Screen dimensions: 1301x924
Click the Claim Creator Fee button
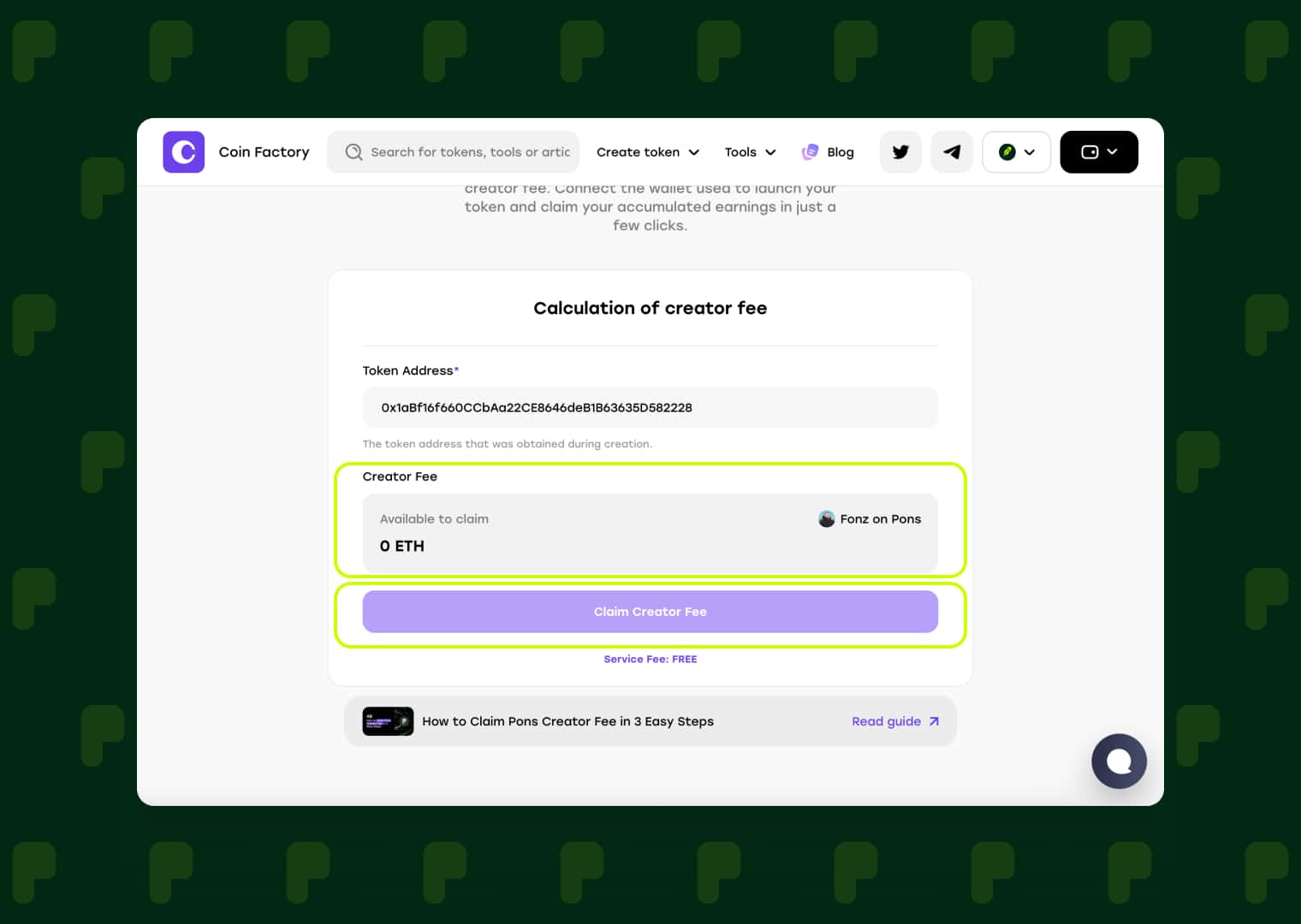pyautogui.click(x=650, y=612)
